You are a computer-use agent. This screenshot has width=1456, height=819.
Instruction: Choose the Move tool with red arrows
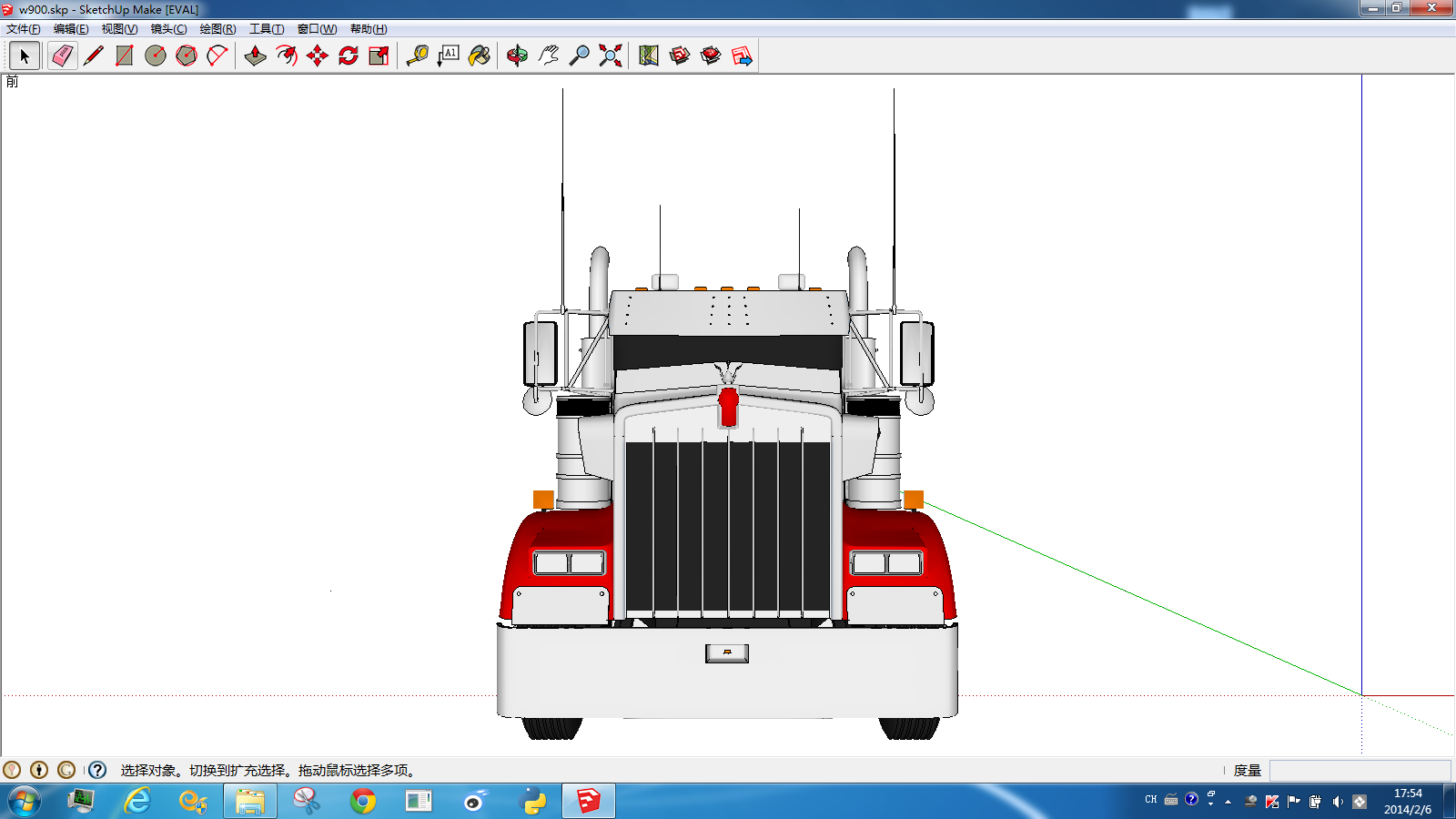(318, 56)
